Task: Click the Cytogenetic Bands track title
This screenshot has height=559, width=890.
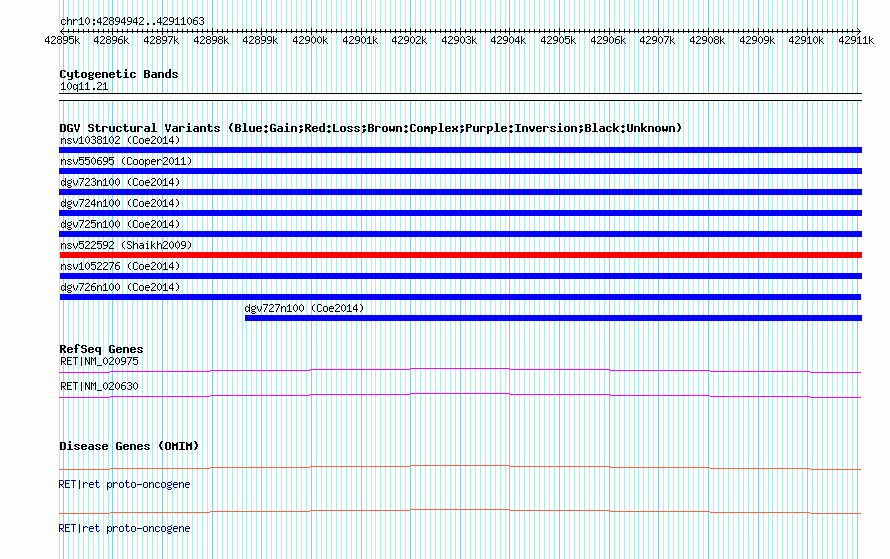Action: click(x=119, y=74)
